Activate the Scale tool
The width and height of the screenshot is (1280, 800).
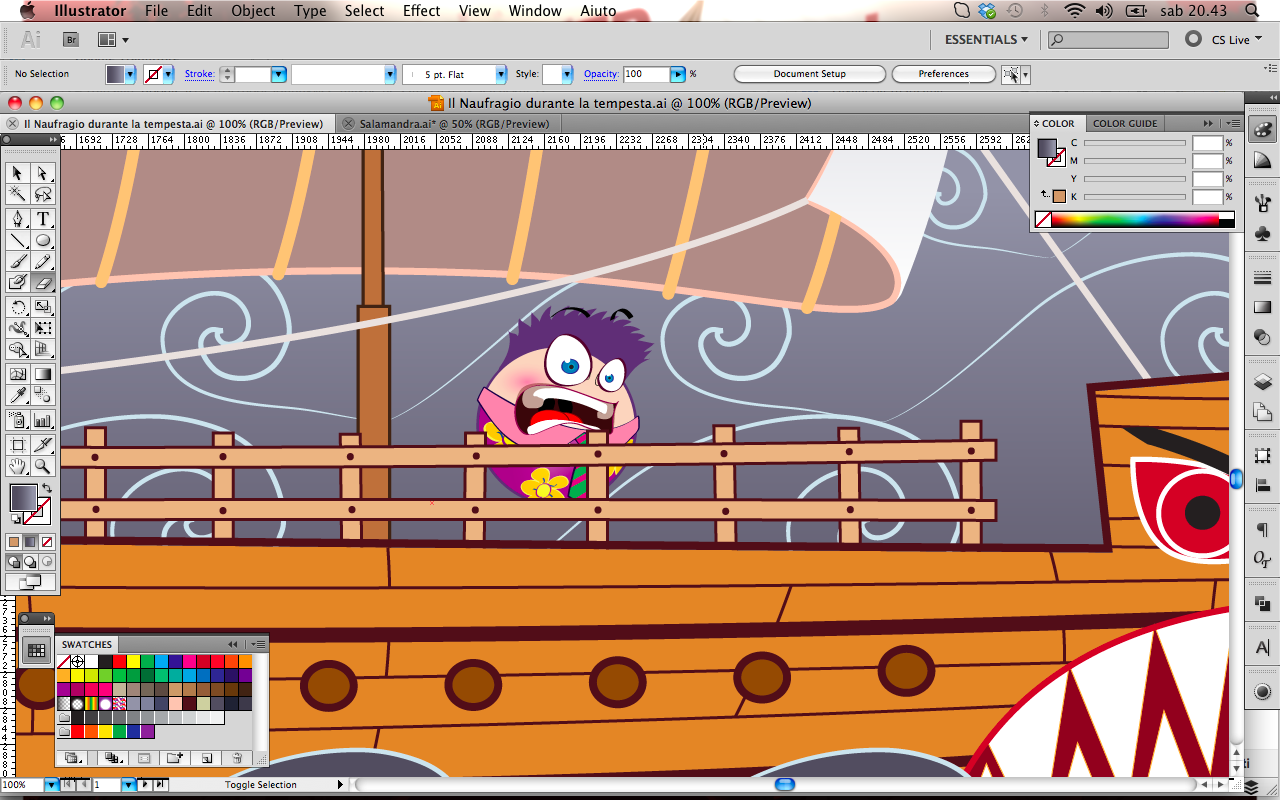[43, 307]
